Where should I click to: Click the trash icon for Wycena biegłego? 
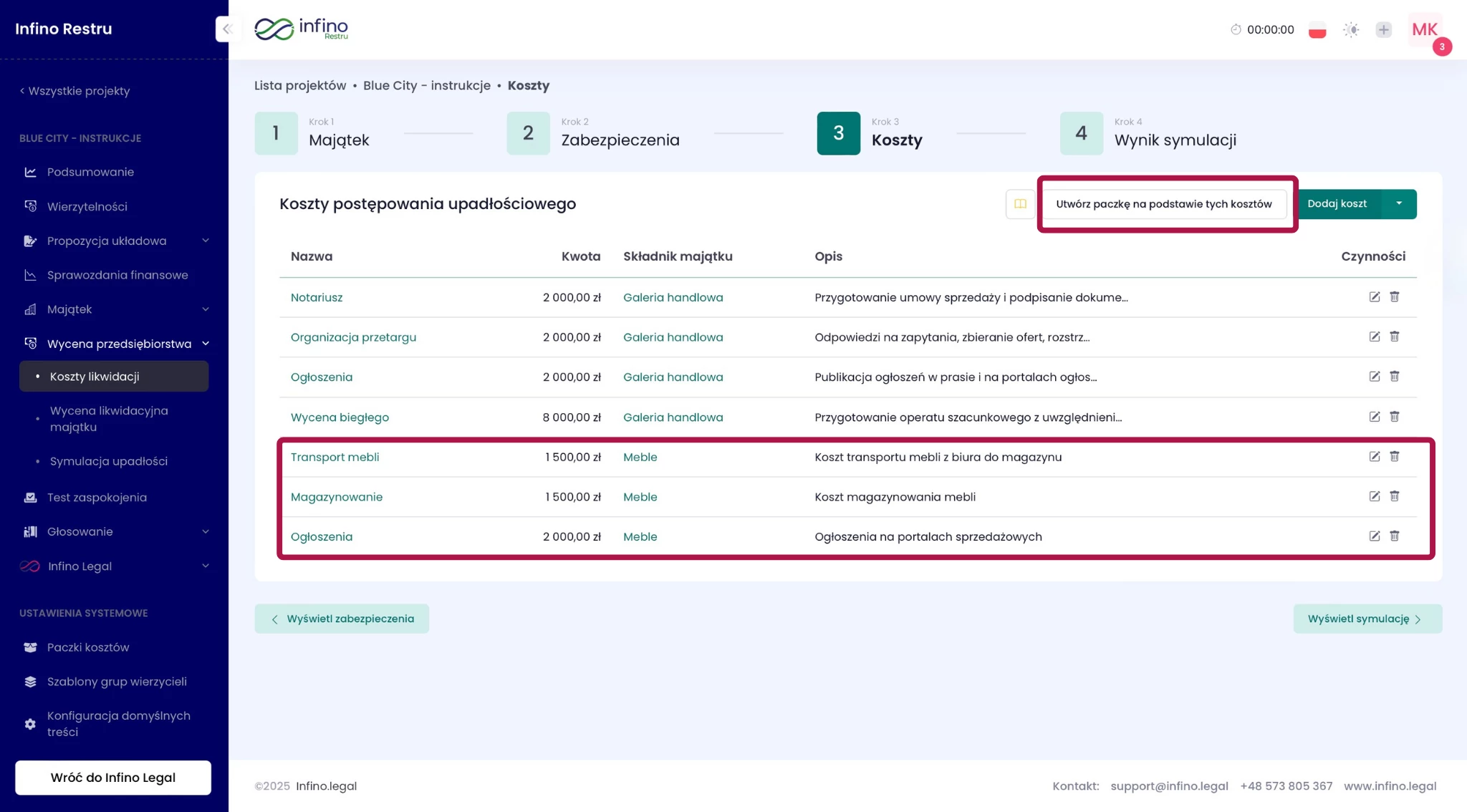tap(1394, 417)
